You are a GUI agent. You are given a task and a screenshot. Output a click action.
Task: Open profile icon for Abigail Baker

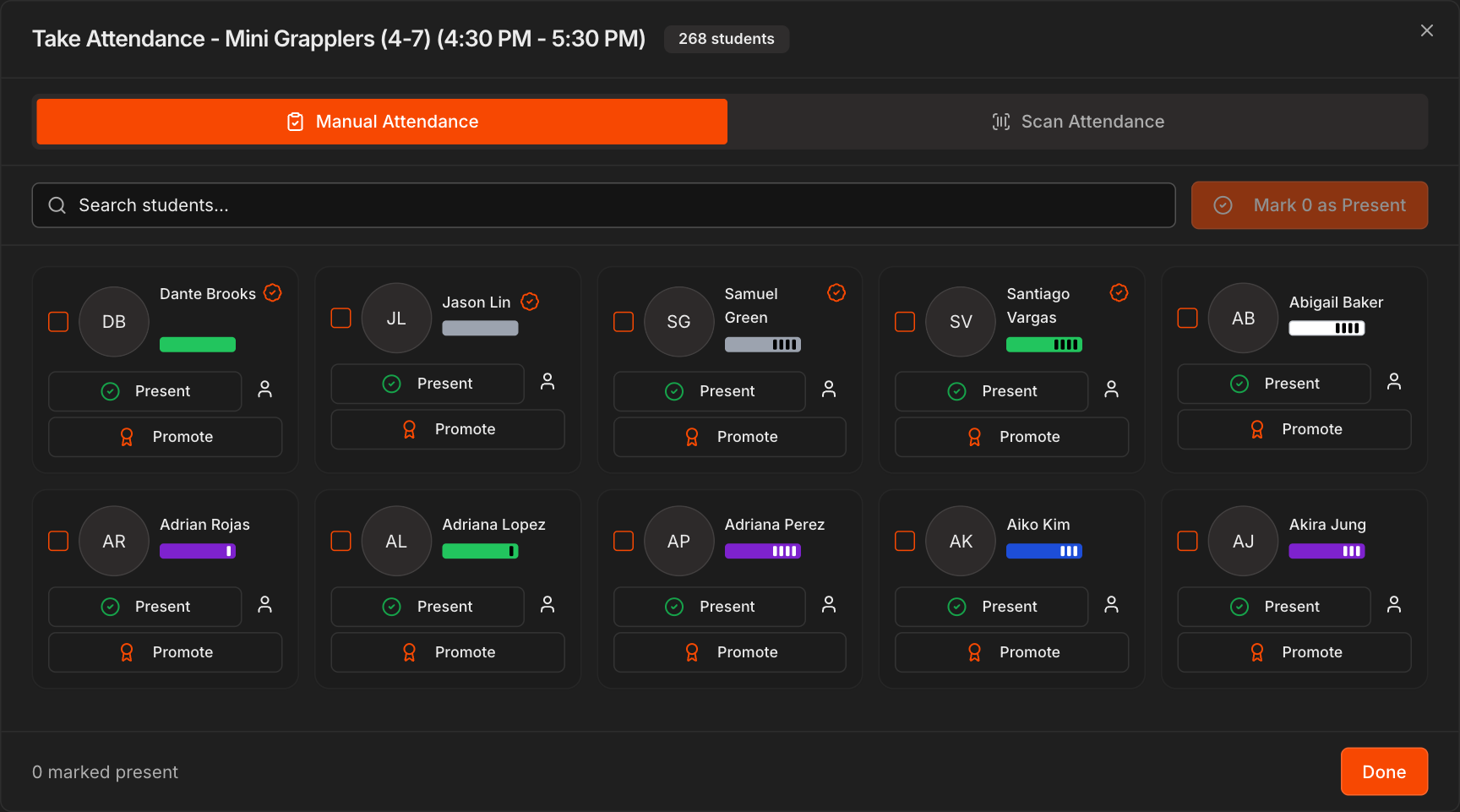click(1394, 382)
